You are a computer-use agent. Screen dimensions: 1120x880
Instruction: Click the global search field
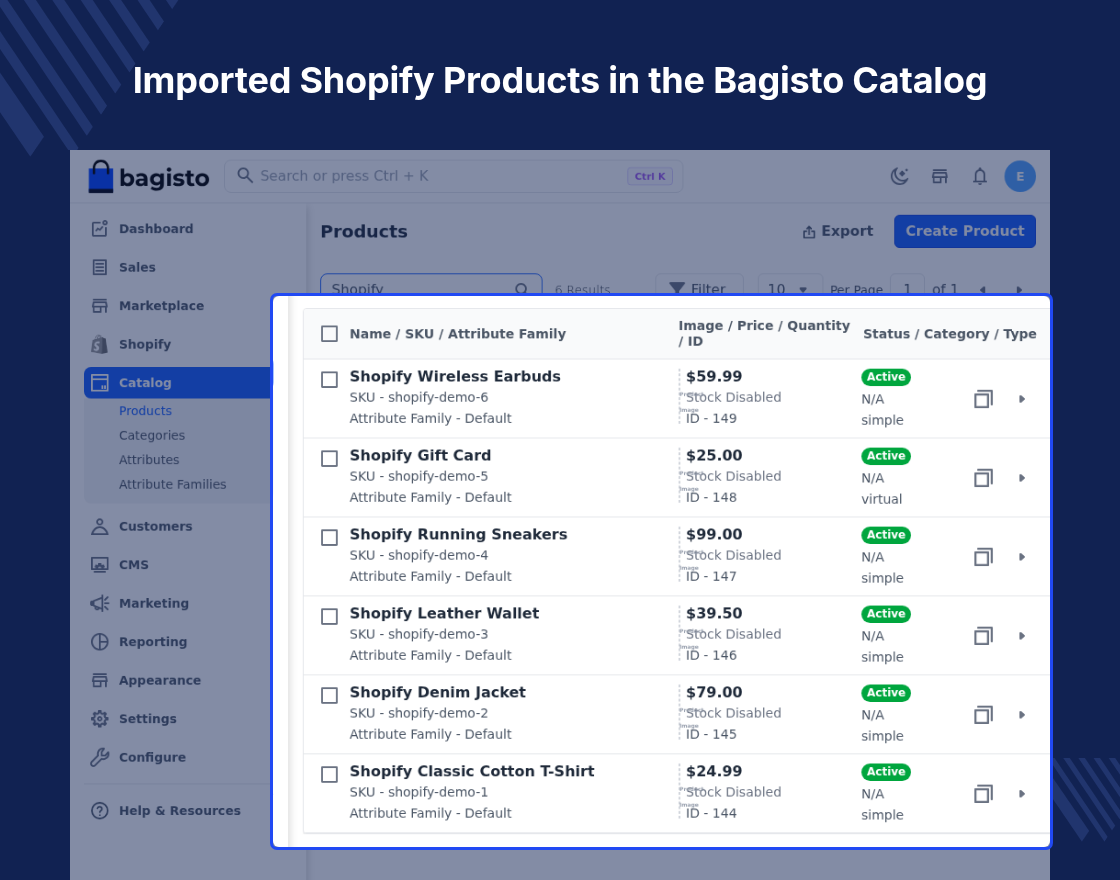pos(454,176)
